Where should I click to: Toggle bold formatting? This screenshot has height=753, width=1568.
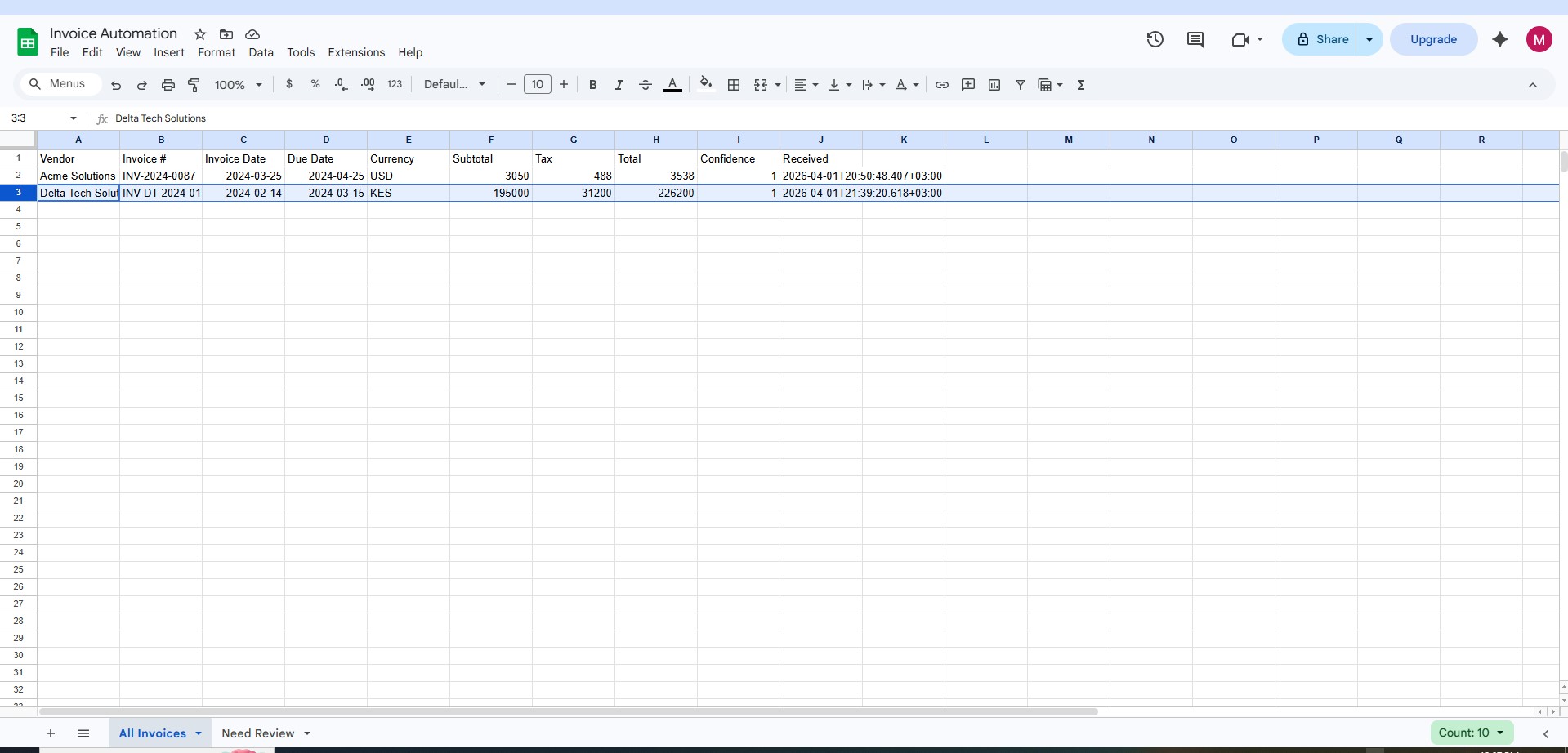[592, 84]
